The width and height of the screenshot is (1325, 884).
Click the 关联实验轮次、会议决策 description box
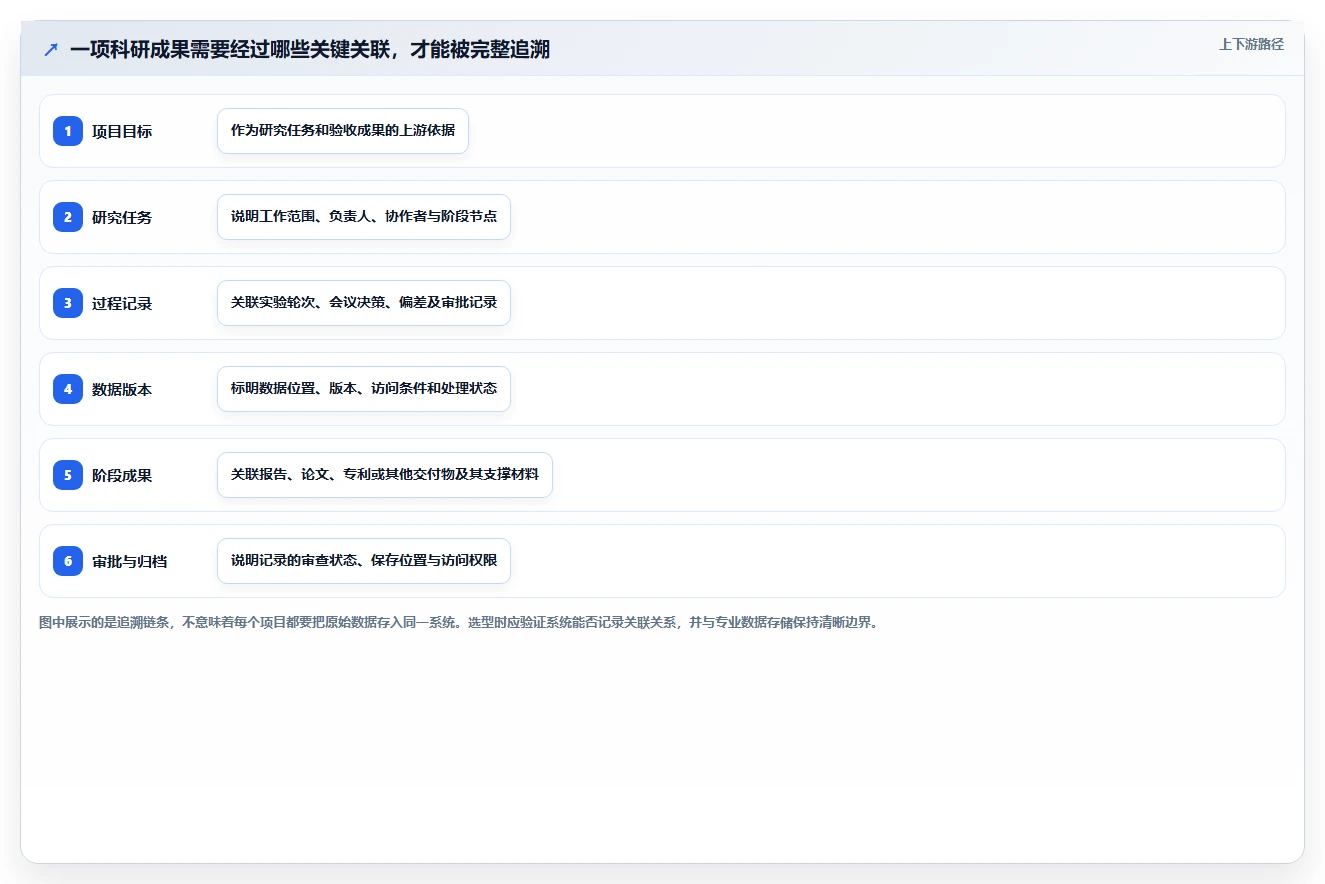pos(364,303)
